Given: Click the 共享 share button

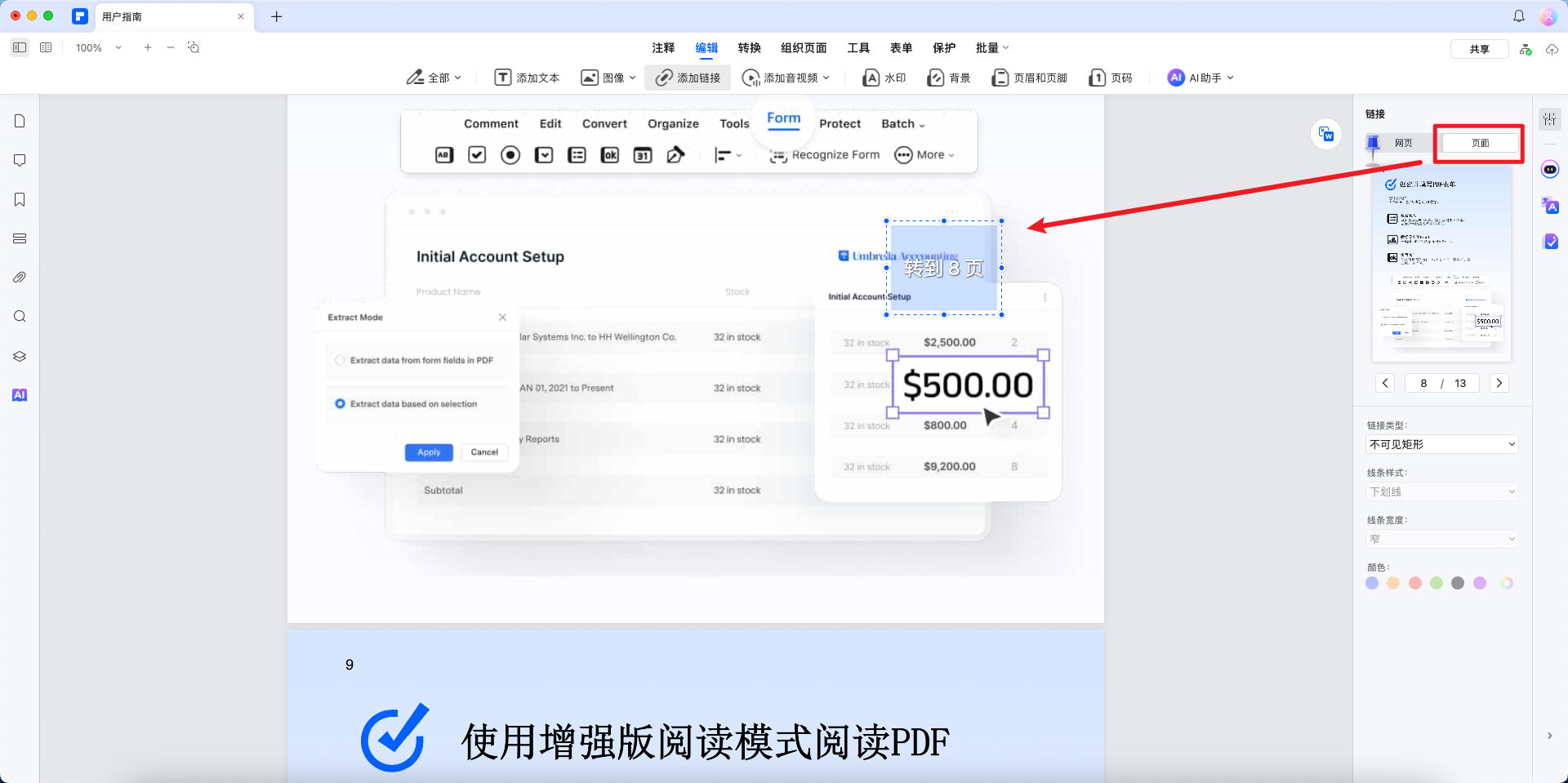Looking at the screenshot, I should tap(1479, 48).
